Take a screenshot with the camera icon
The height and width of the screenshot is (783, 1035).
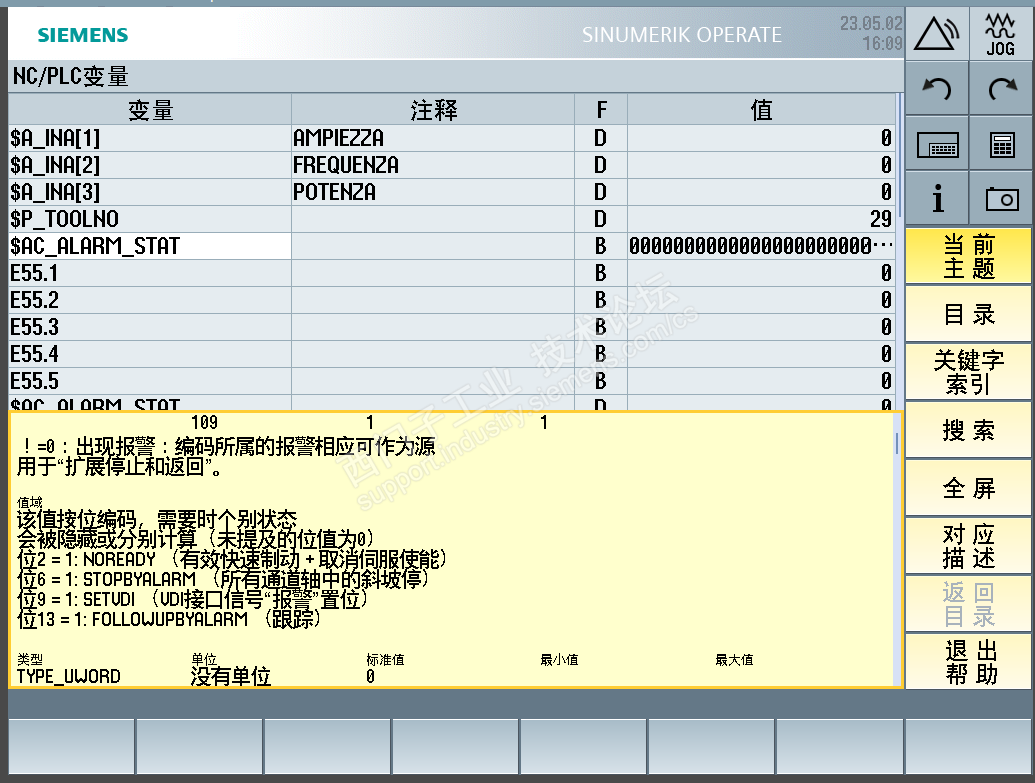point(1001,199)
